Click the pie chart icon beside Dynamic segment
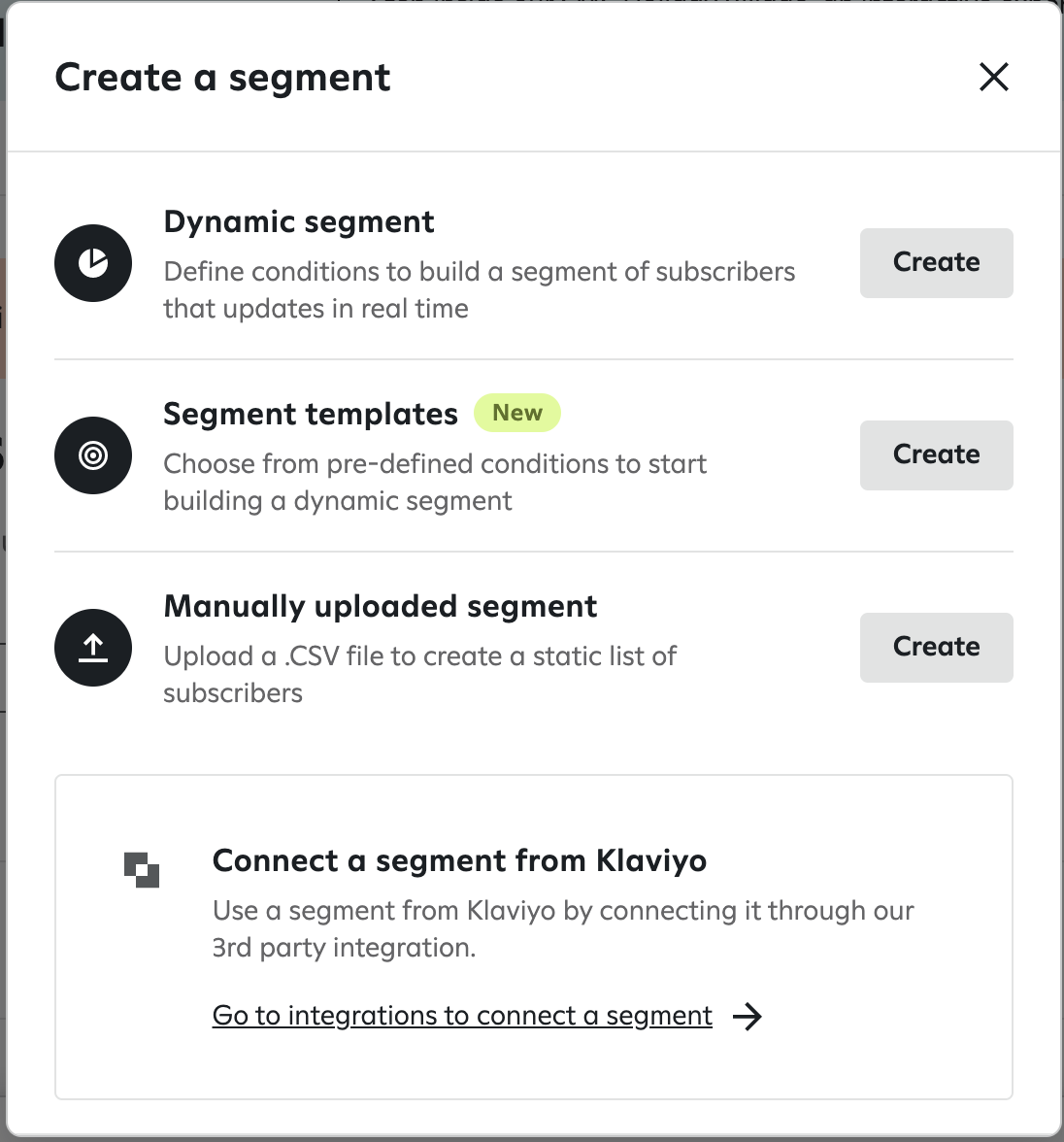Image resolution: width=1064 pixels, height=1142 pixels. pos(92,262)
